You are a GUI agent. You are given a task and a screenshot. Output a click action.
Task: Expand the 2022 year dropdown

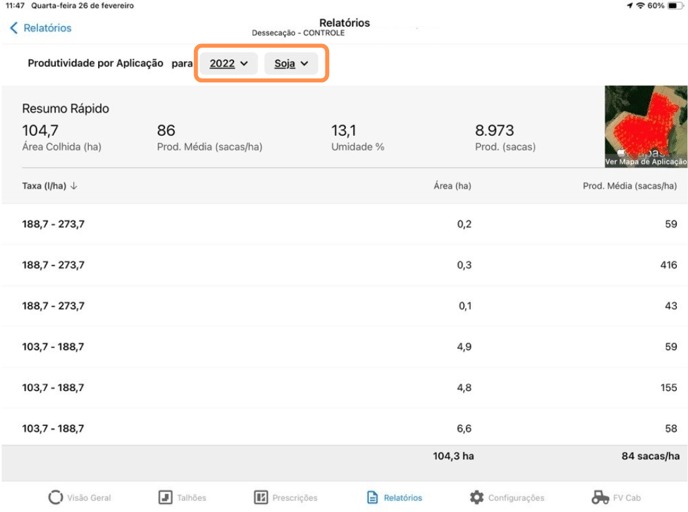[228, 63]
